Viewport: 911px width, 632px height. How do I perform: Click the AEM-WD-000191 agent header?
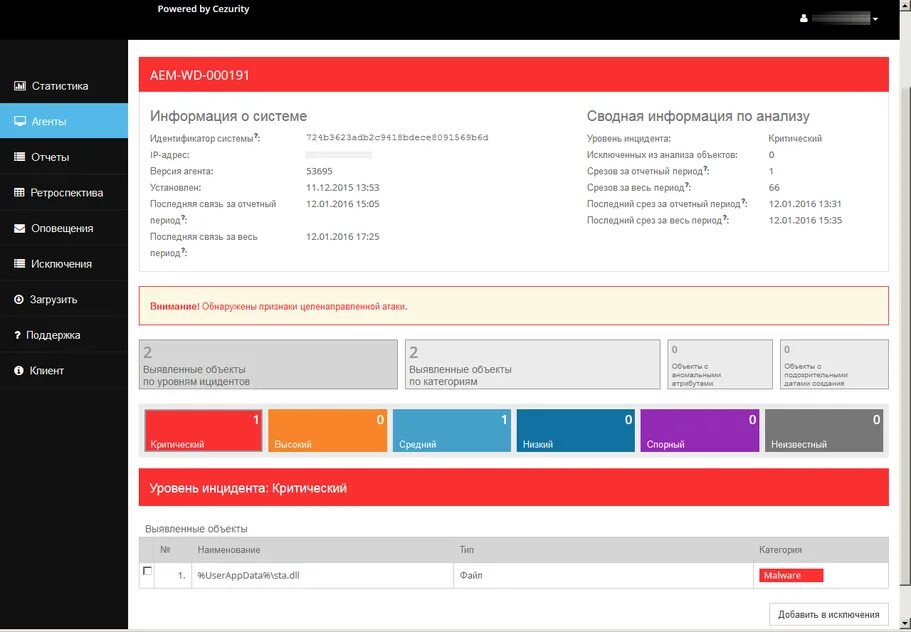coord(514,75)
